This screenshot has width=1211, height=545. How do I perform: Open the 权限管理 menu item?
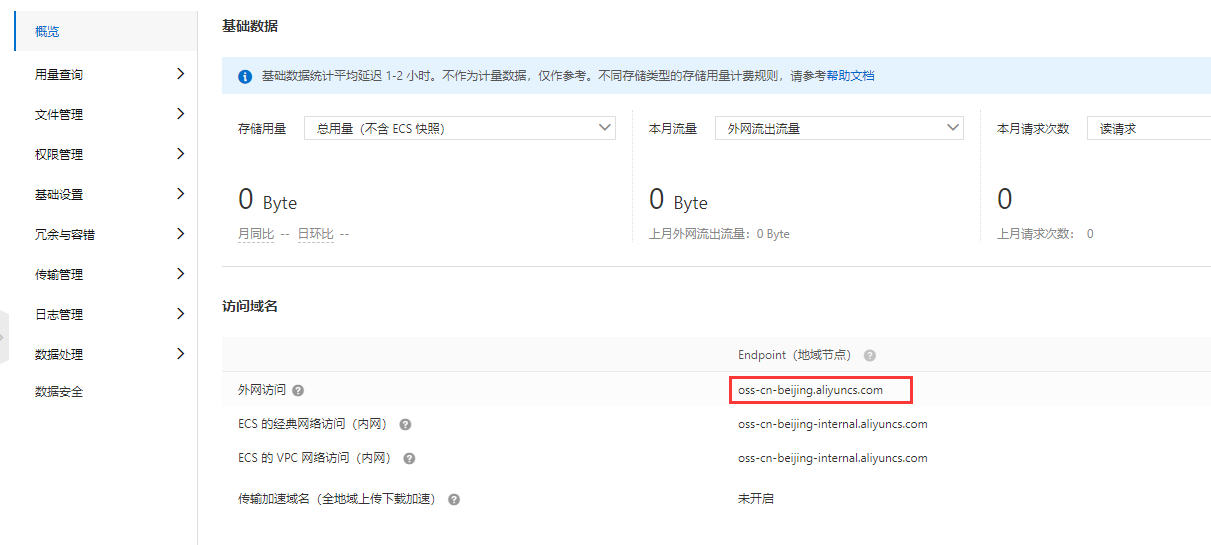coord(106,154)
